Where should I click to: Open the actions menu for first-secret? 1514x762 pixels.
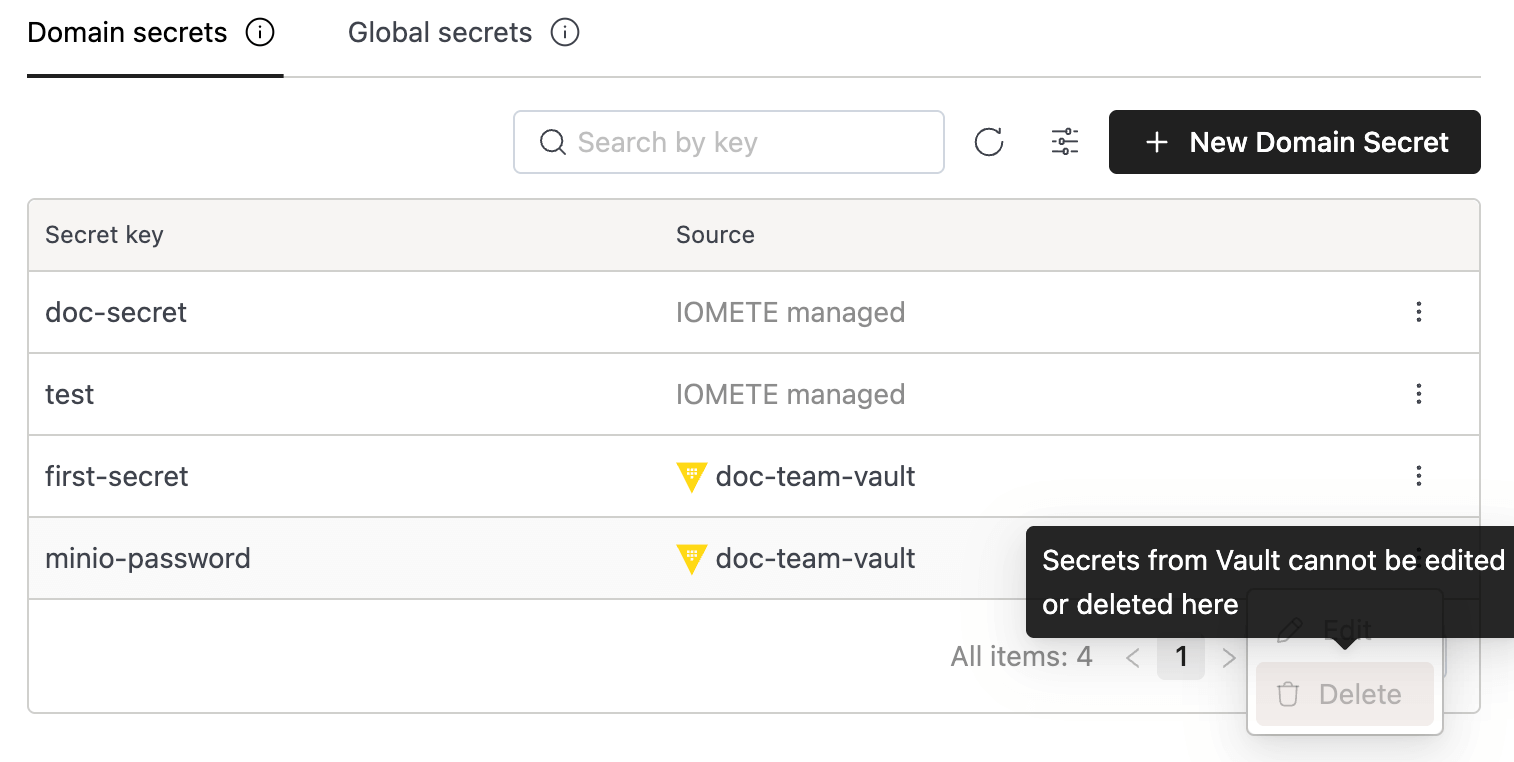click(1419, 476)
